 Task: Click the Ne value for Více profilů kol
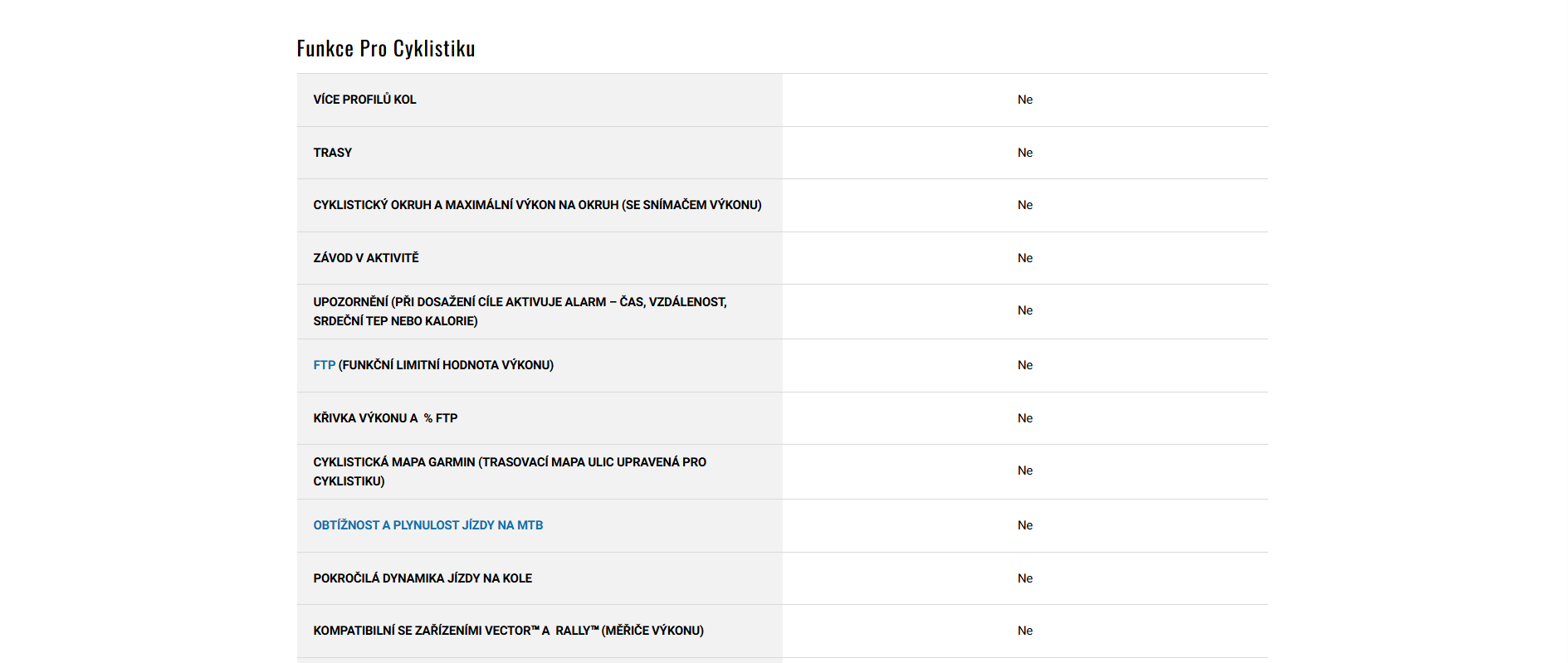click(x=1025, y=100)
